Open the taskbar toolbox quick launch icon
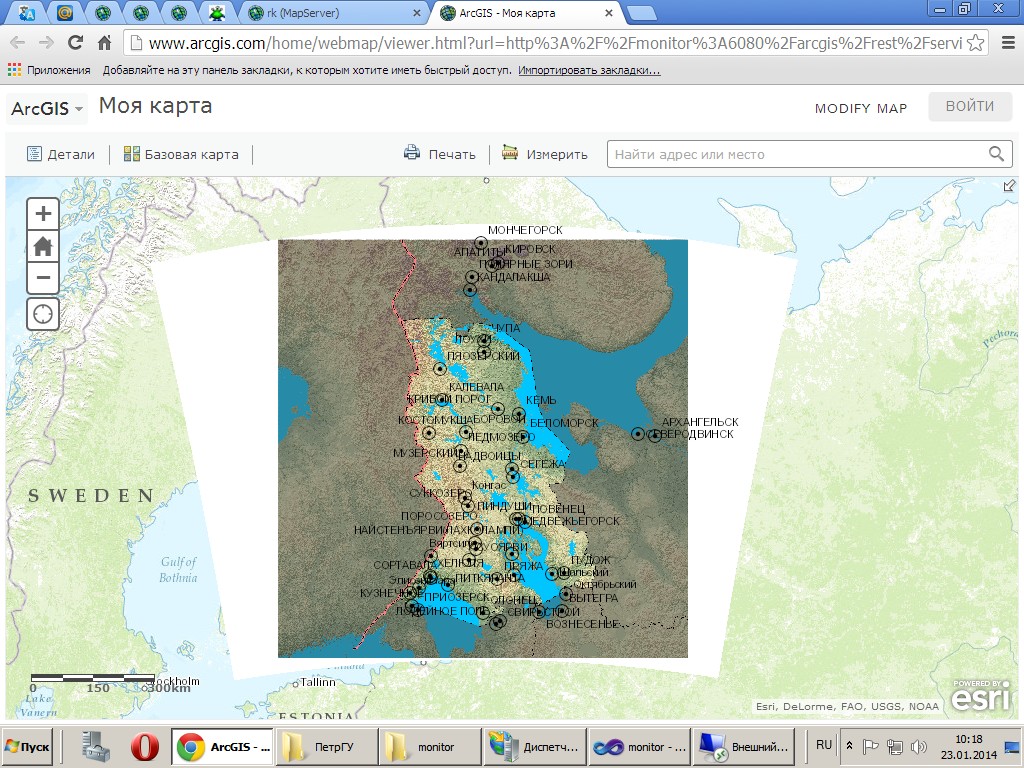The height and width of the screenshot is (768, 1024). click(x=97, y=746)
